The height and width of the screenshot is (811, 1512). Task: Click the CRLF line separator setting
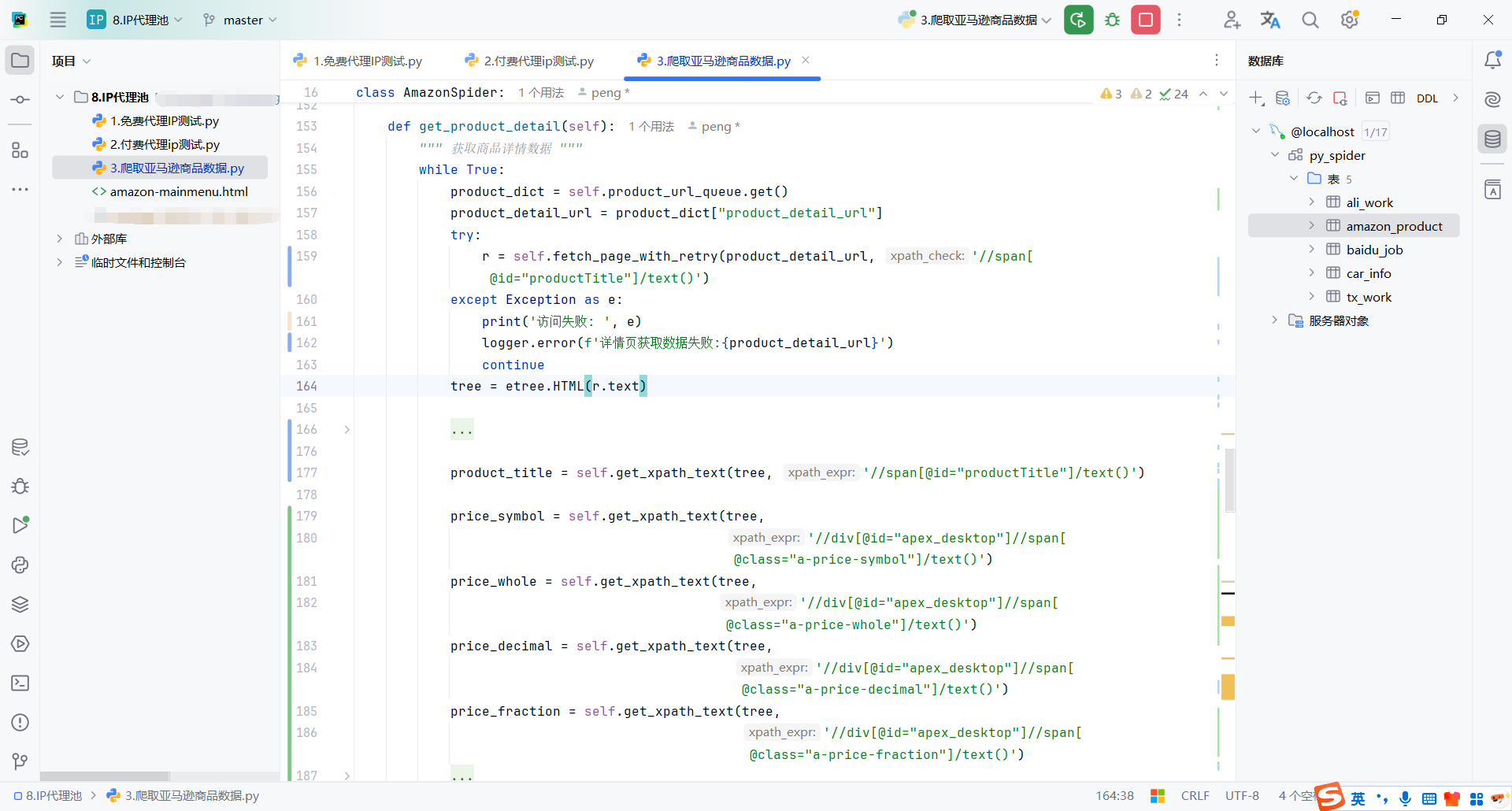[1195, 796]
